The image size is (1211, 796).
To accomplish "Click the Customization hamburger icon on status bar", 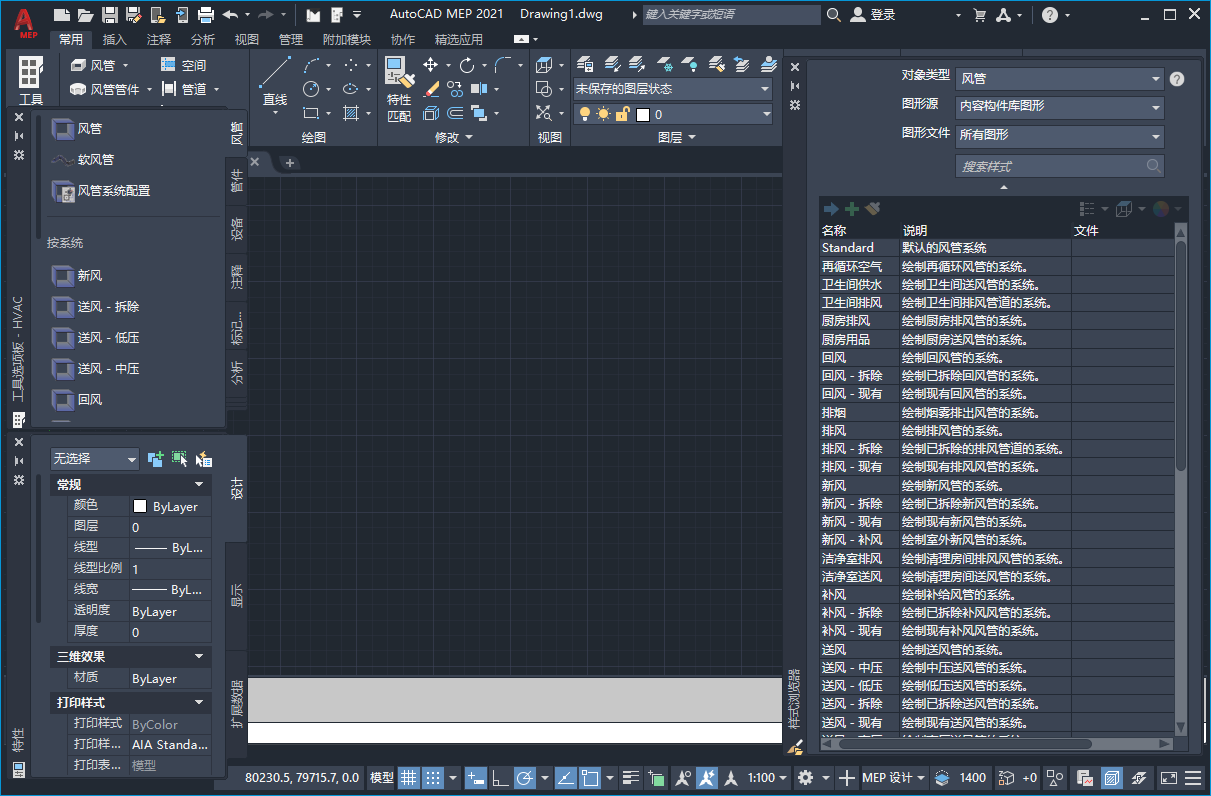I will coord(1193,777).
